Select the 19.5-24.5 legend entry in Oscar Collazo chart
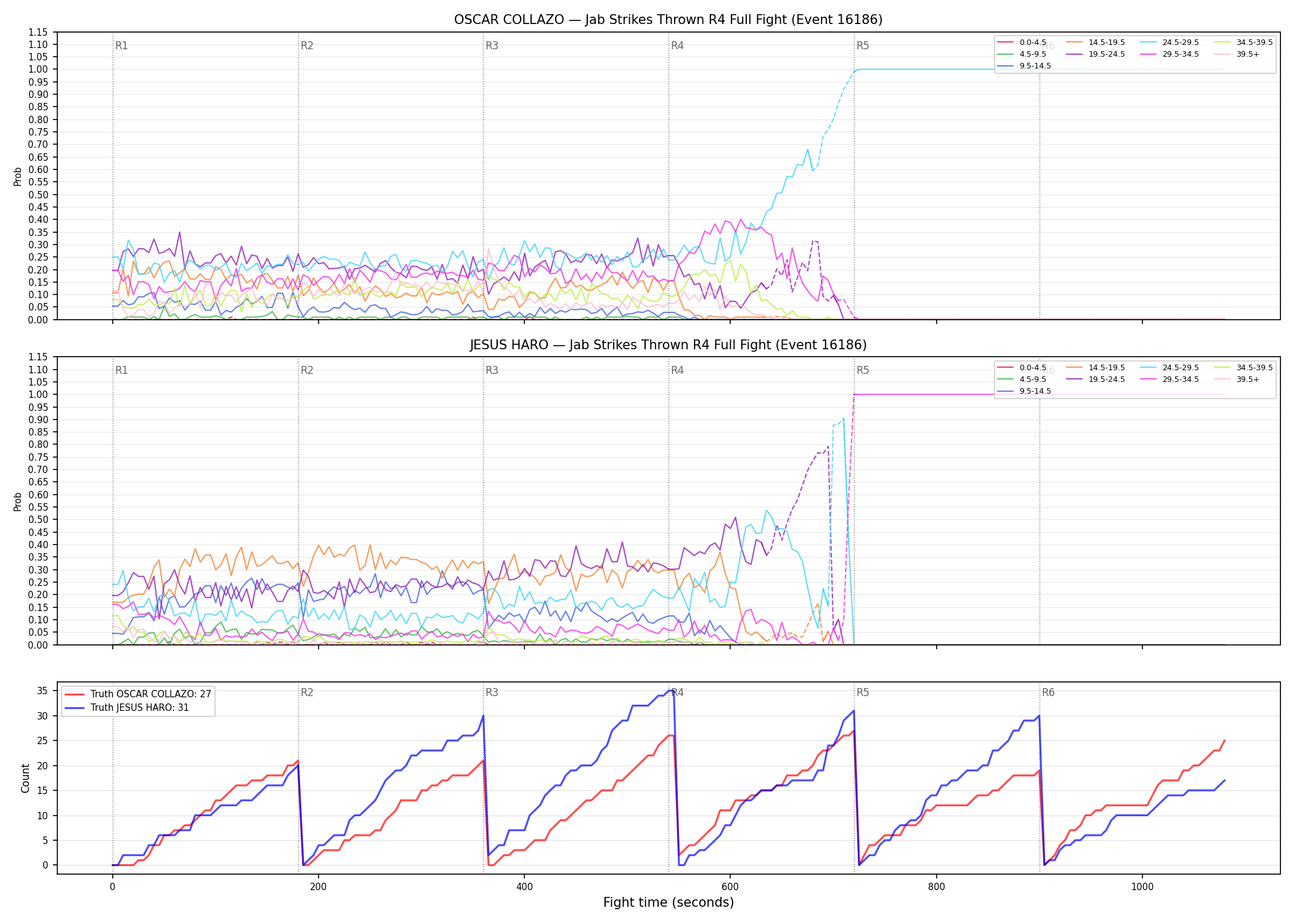Screen dimensions: 1294x924 pyautogui.click(x=1096, y=54)
